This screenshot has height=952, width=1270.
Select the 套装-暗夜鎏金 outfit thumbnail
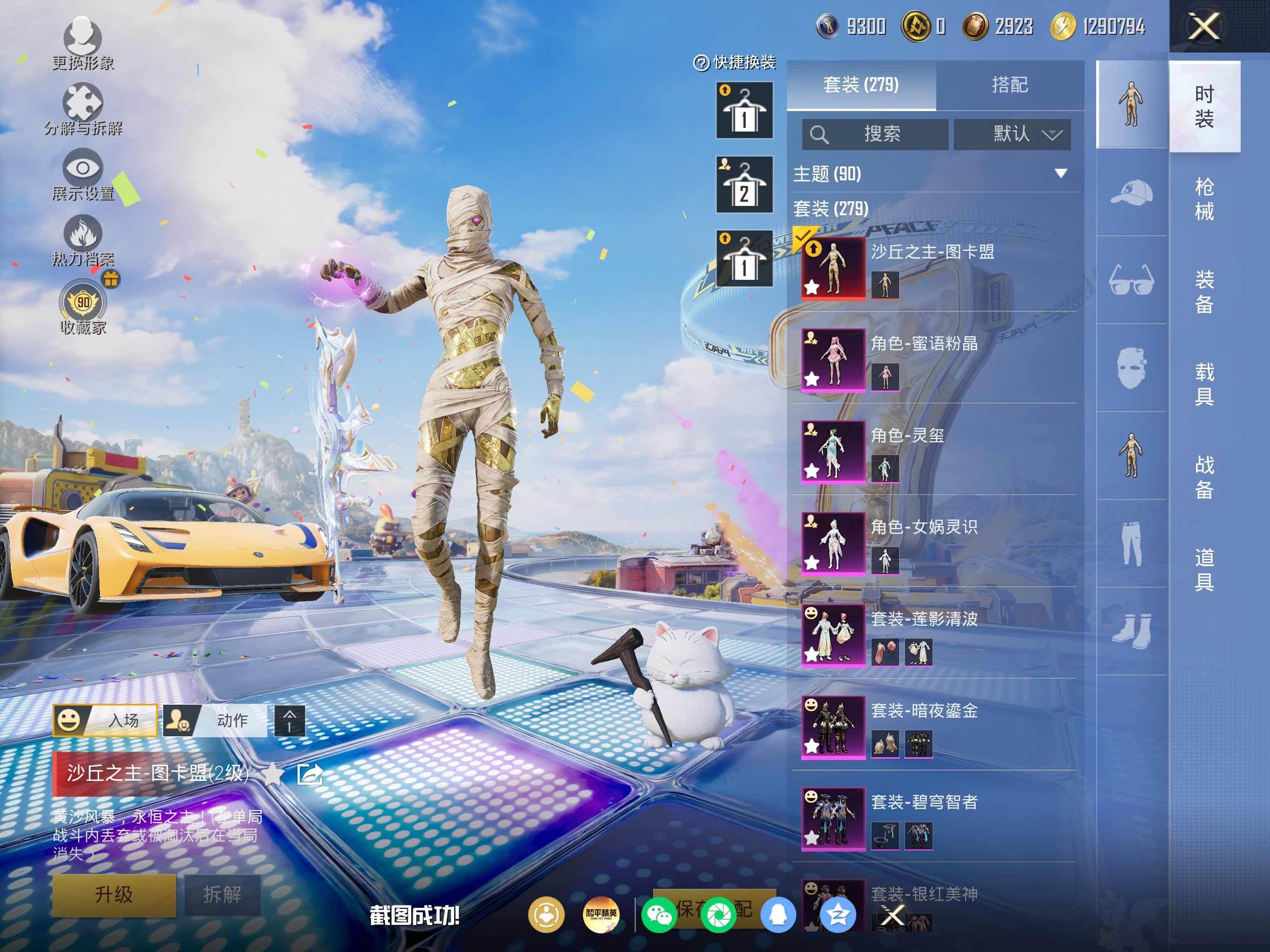coord(833,727)
